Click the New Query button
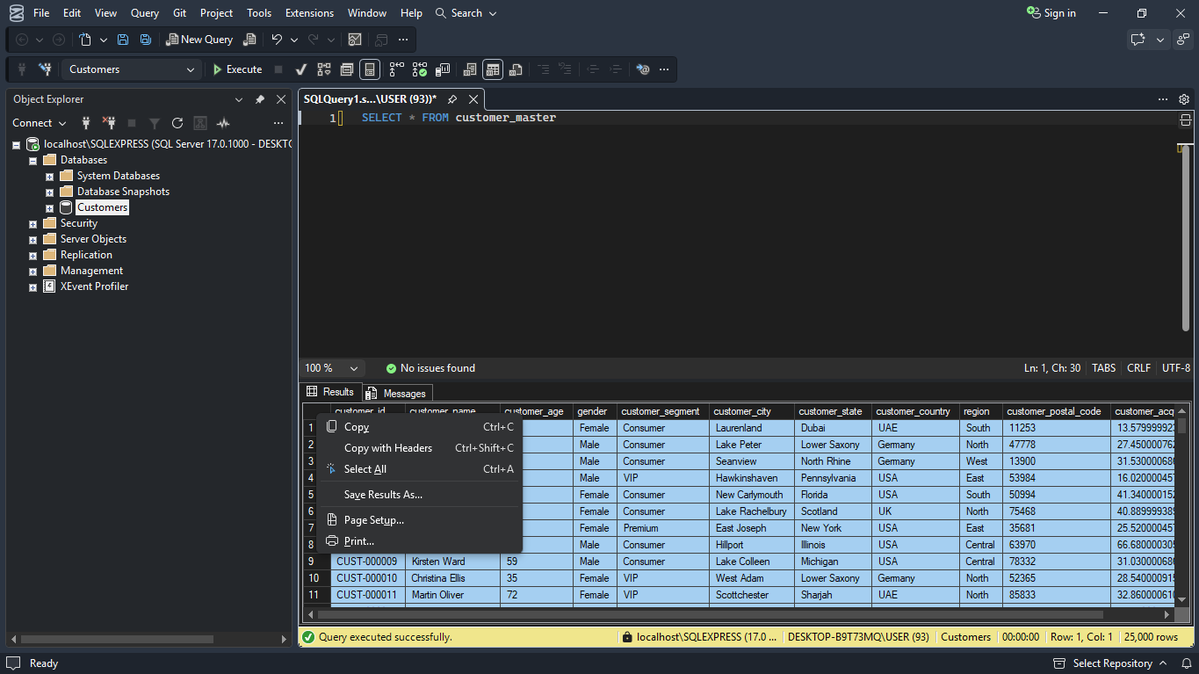This screenshot has height=674, width=1199. click(x=200, y=40)
